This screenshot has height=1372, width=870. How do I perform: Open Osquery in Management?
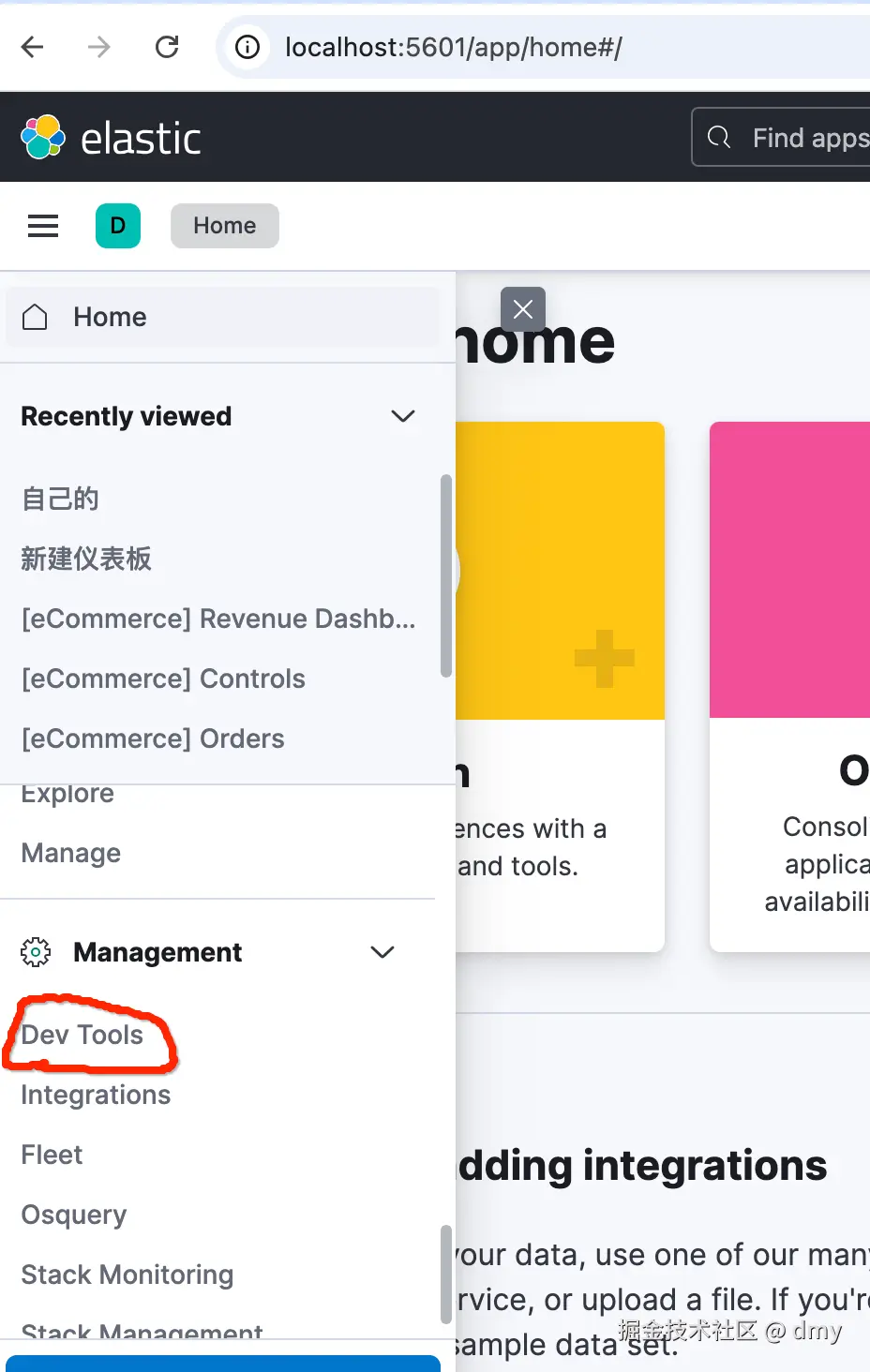pyautogui.click(x=74, y=1215)
